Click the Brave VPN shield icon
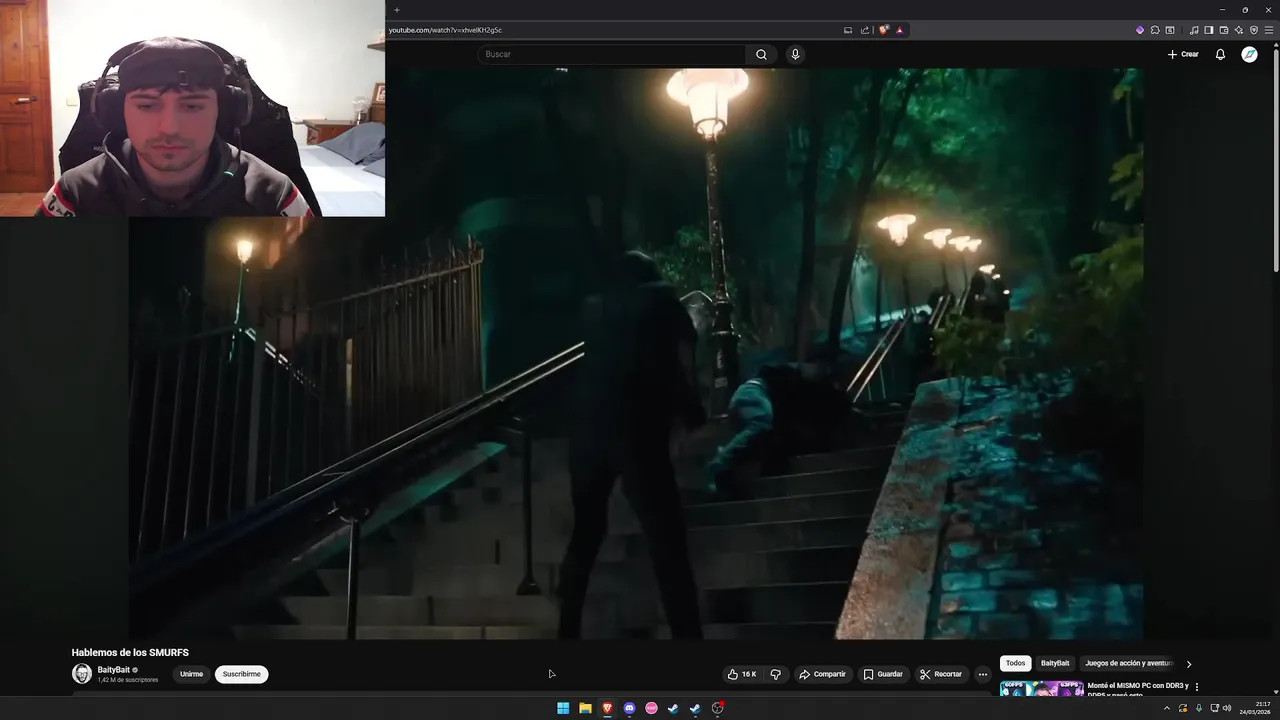The height and width of the screenshot is (720, 1280). pyautogui.click(x=1254, y=30)
